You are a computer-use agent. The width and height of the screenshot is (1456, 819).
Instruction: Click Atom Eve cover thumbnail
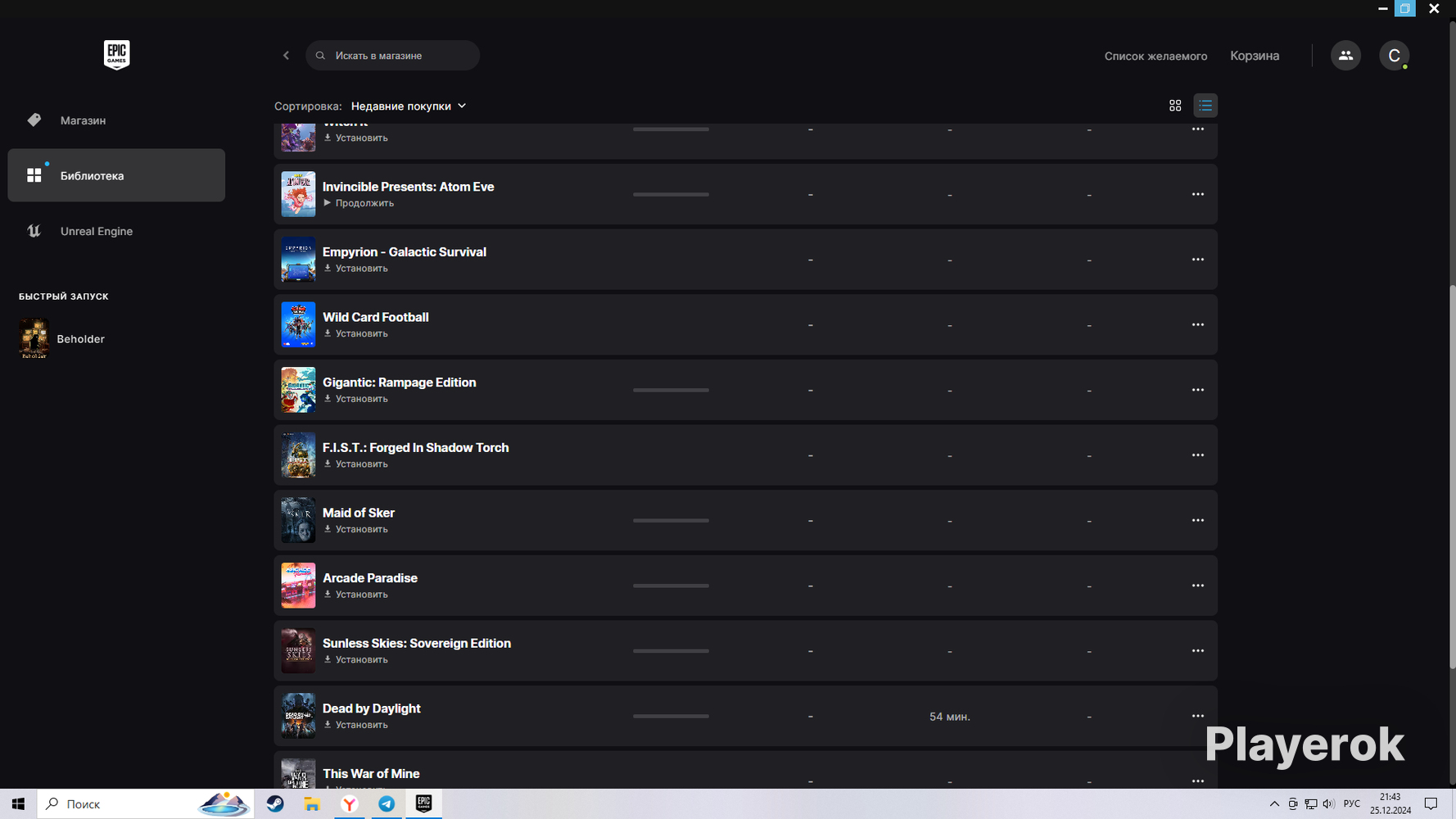[298, 194]
